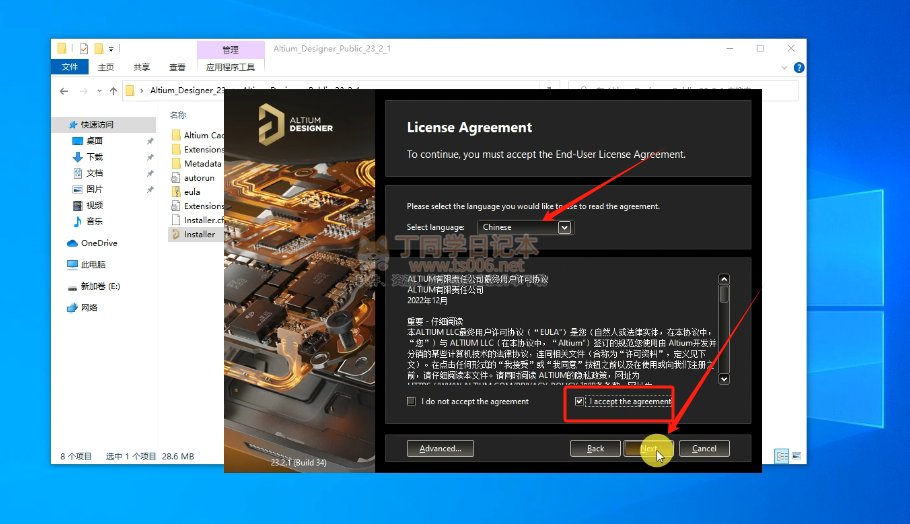Click New folder icon in quick access toolbar
Screen dimensions: 910x524
coord(99,49)
